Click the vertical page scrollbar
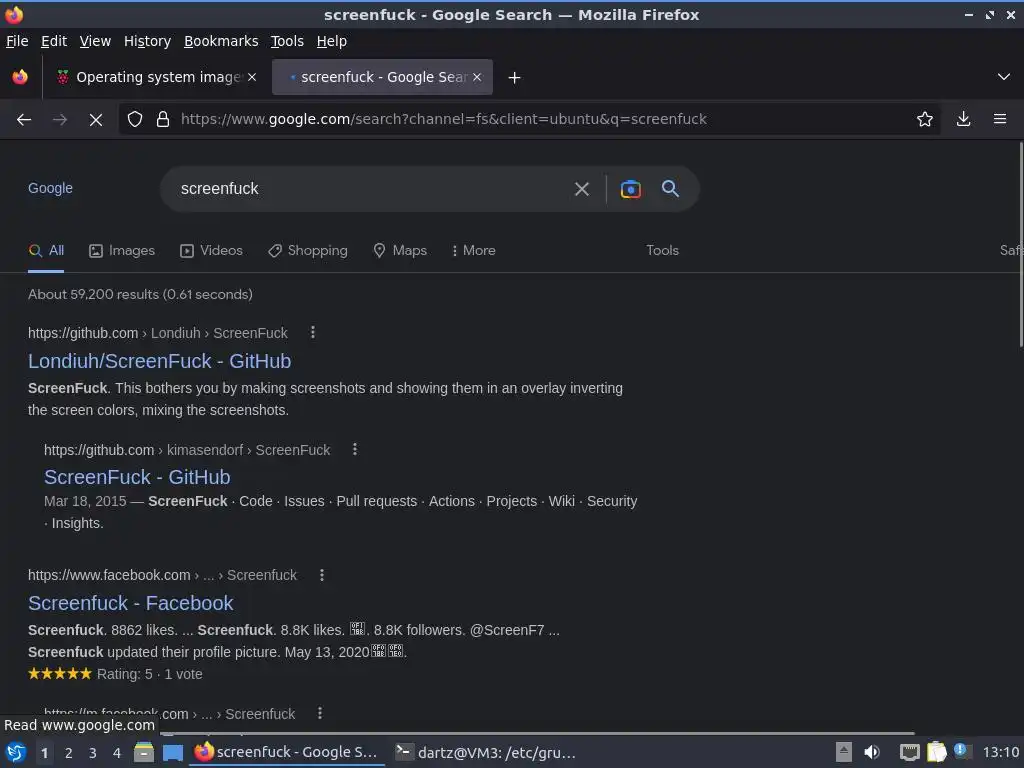Image resolution: width=1024 pixels, height=768 pixels. 1020,245
